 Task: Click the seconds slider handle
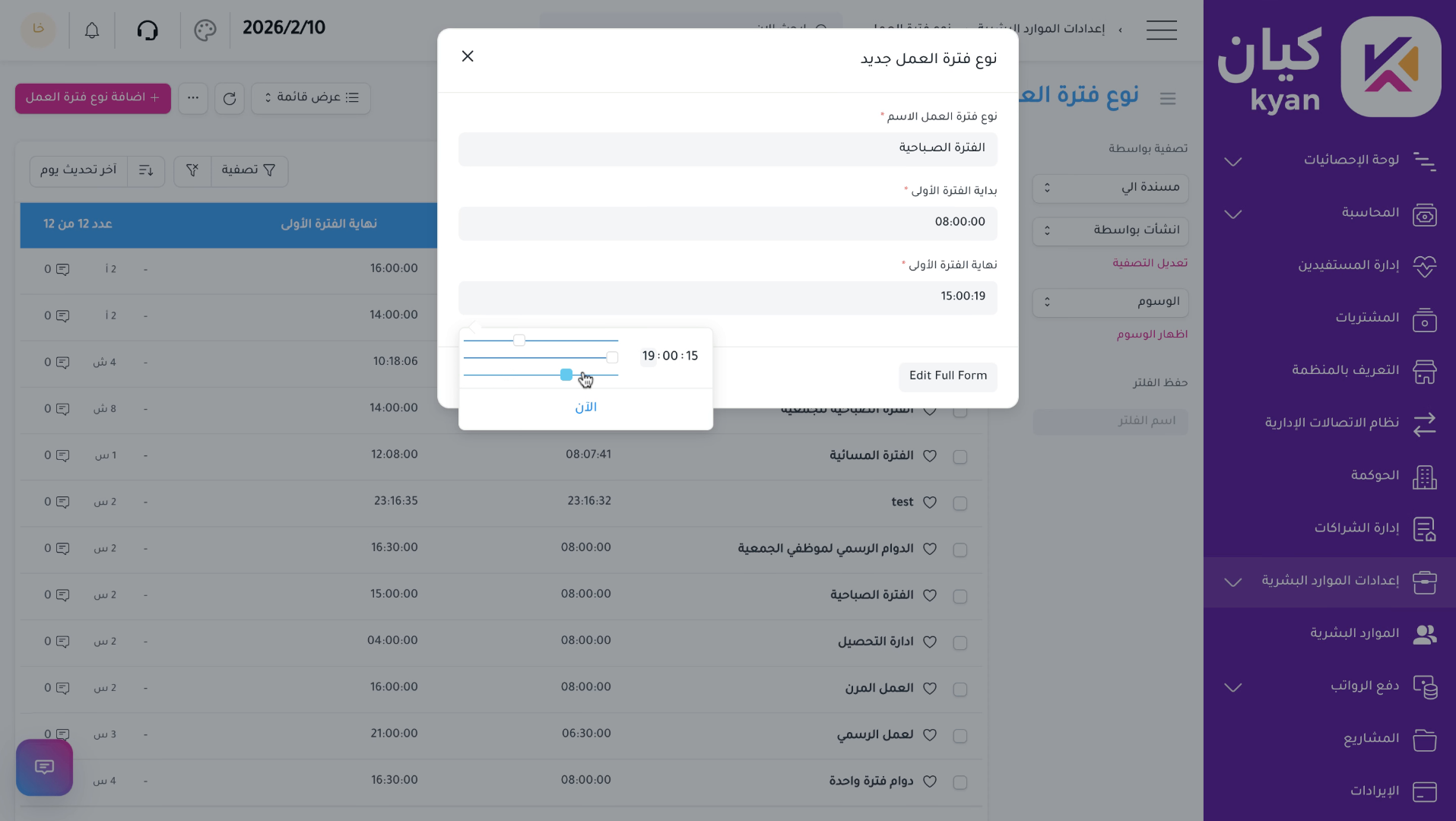click(x=566, y=375)
